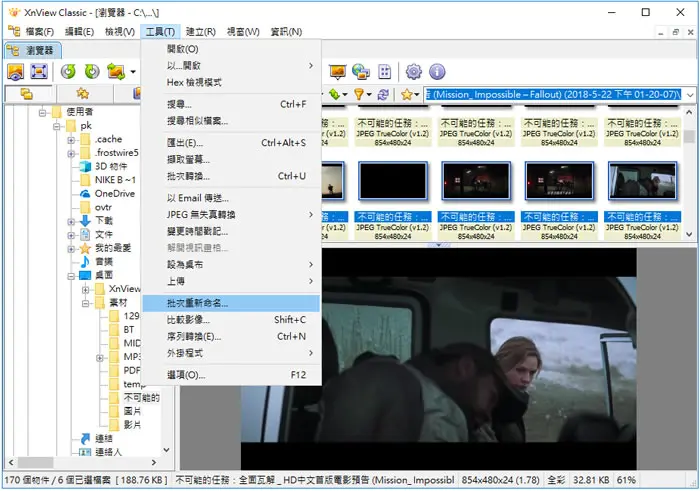Open the 檢視(V) menu

[x=120, y=32]
